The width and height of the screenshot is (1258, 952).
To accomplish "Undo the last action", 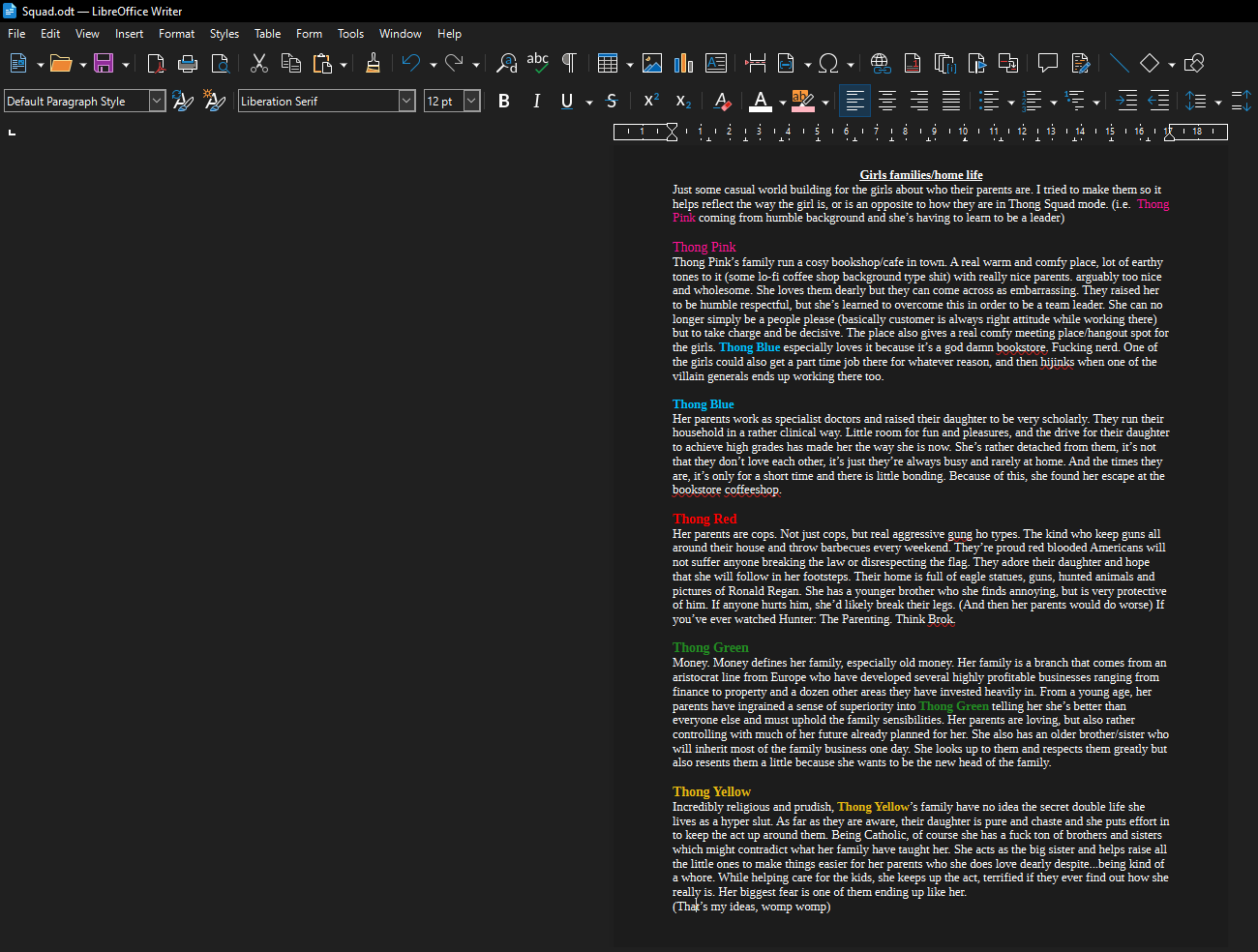I will tap(411, 64).
